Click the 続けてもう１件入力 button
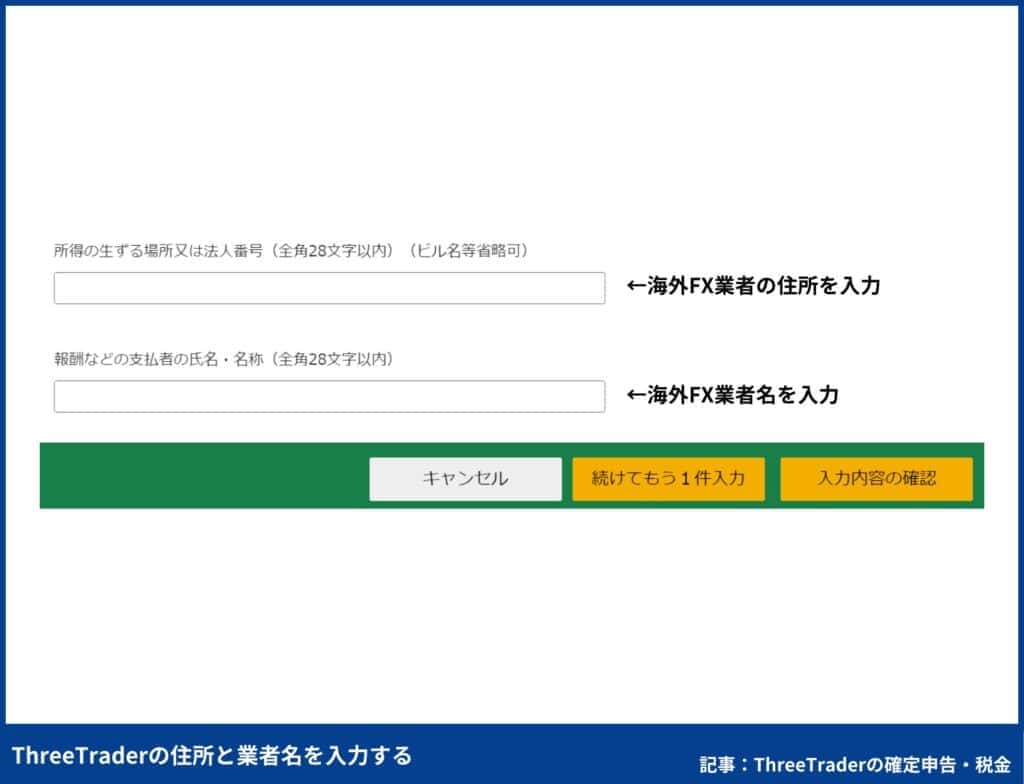The height and width of the screenshot is (784, 1024). (x=668, y=478)
